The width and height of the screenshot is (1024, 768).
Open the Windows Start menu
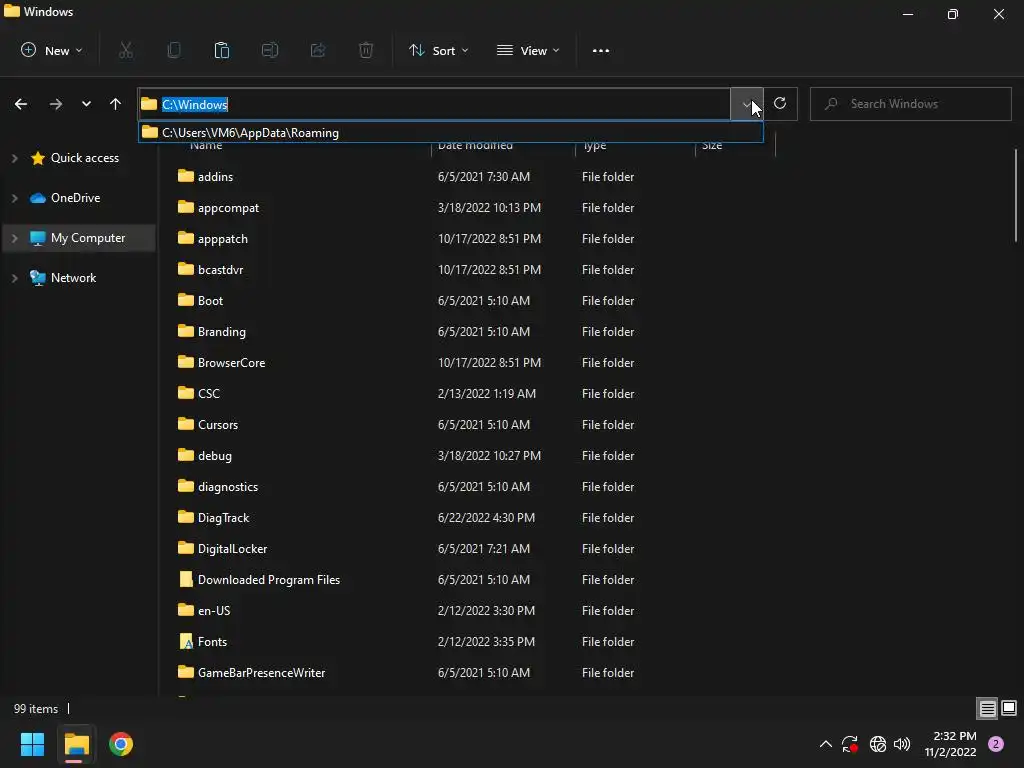click(32, 744)
